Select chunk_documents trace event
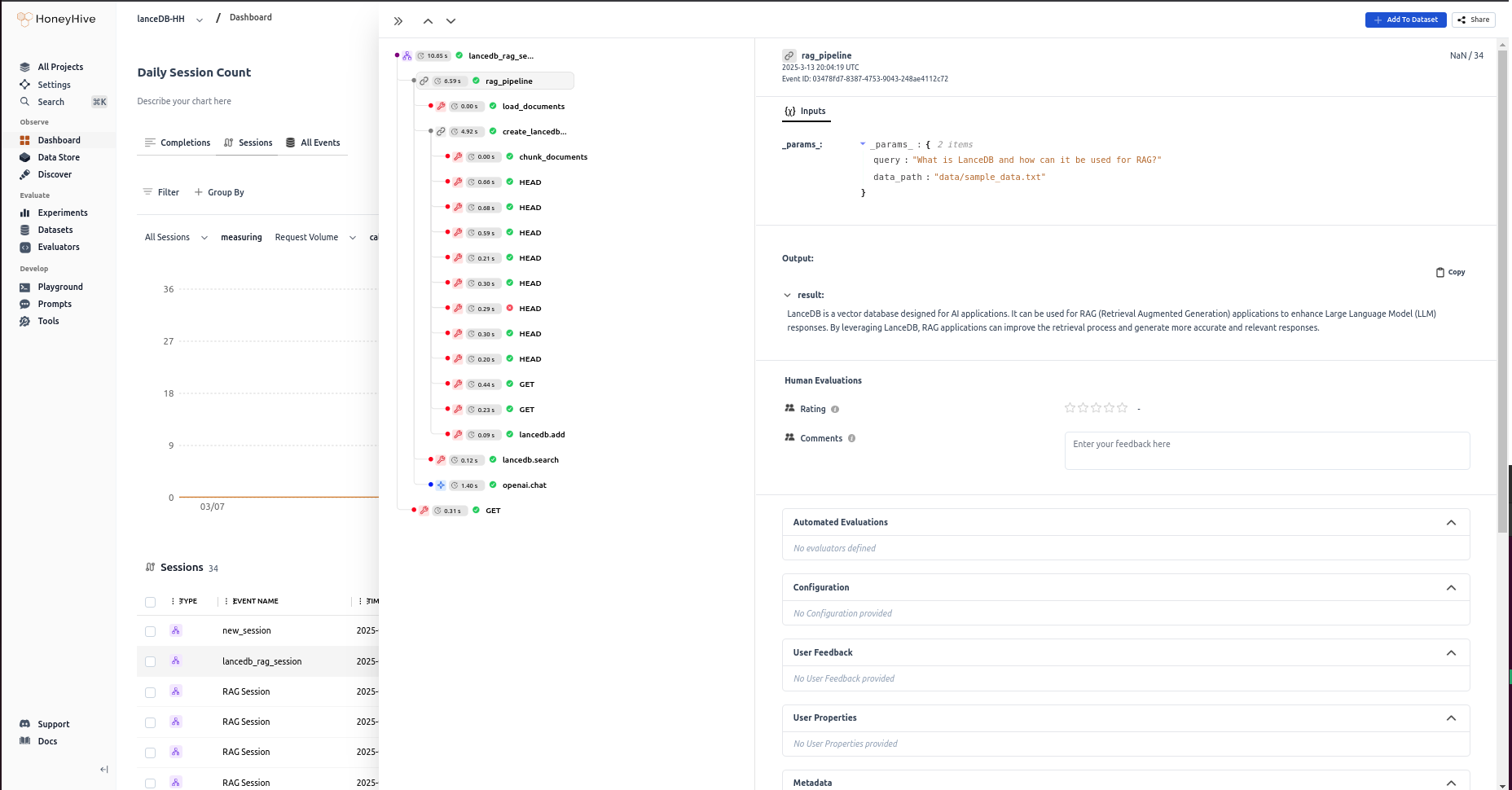This screenshot has height=790, width=1512. click(x=553, y=157)
